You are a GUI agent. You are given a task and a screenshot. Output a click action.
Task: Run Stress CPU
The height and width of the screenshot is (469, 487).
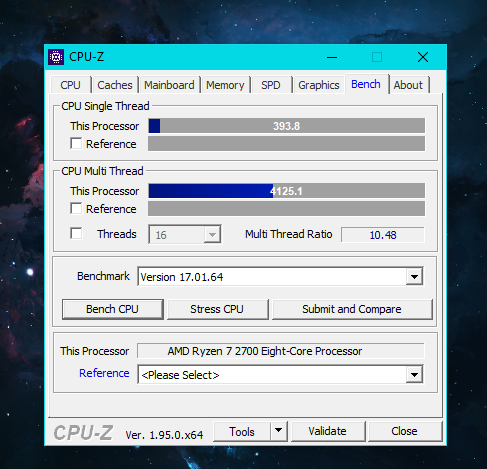click(217, 309)
